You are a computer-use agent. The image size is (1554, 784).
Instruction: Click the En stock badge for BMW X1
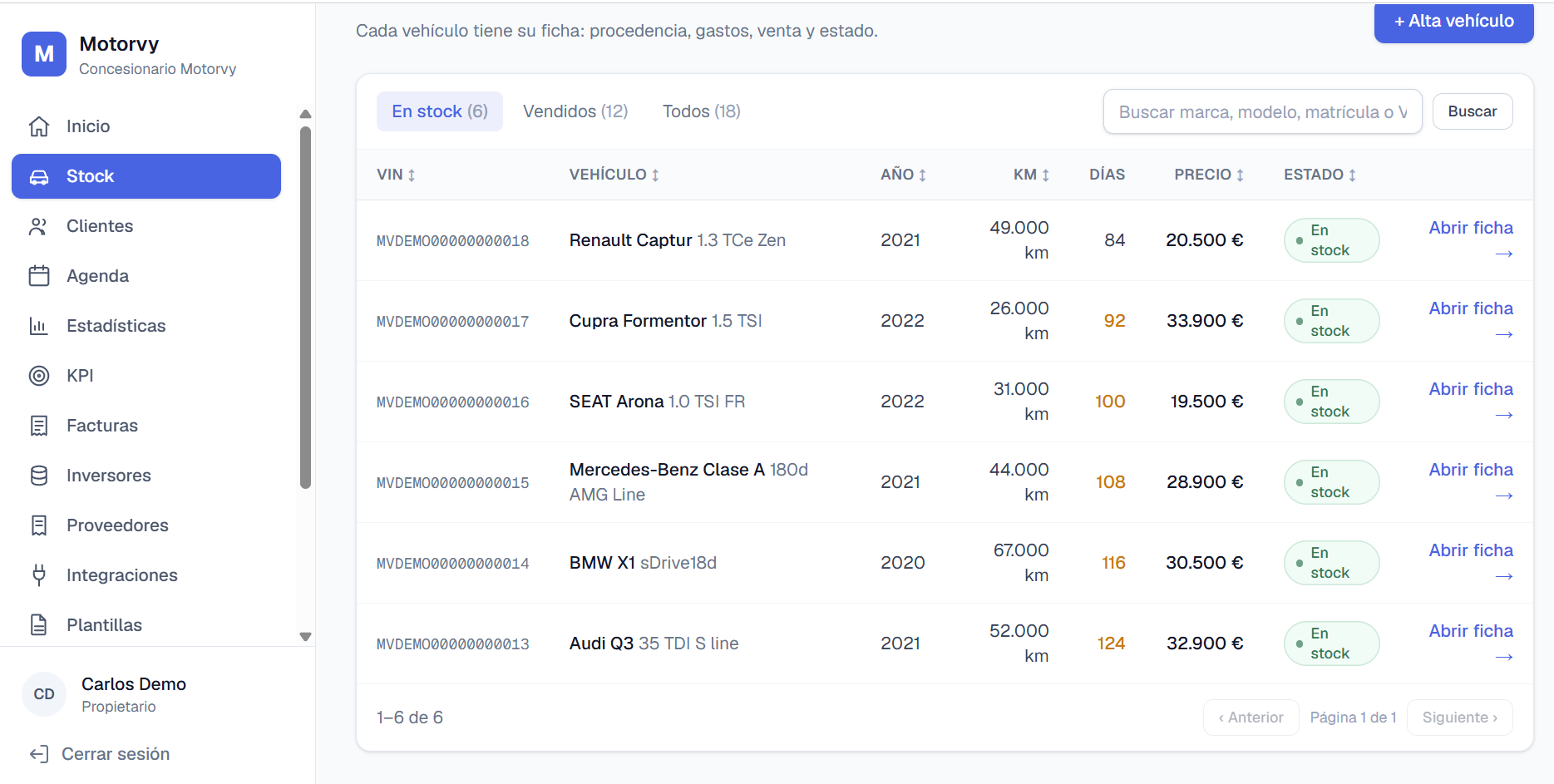click(x=1331, y=563)
